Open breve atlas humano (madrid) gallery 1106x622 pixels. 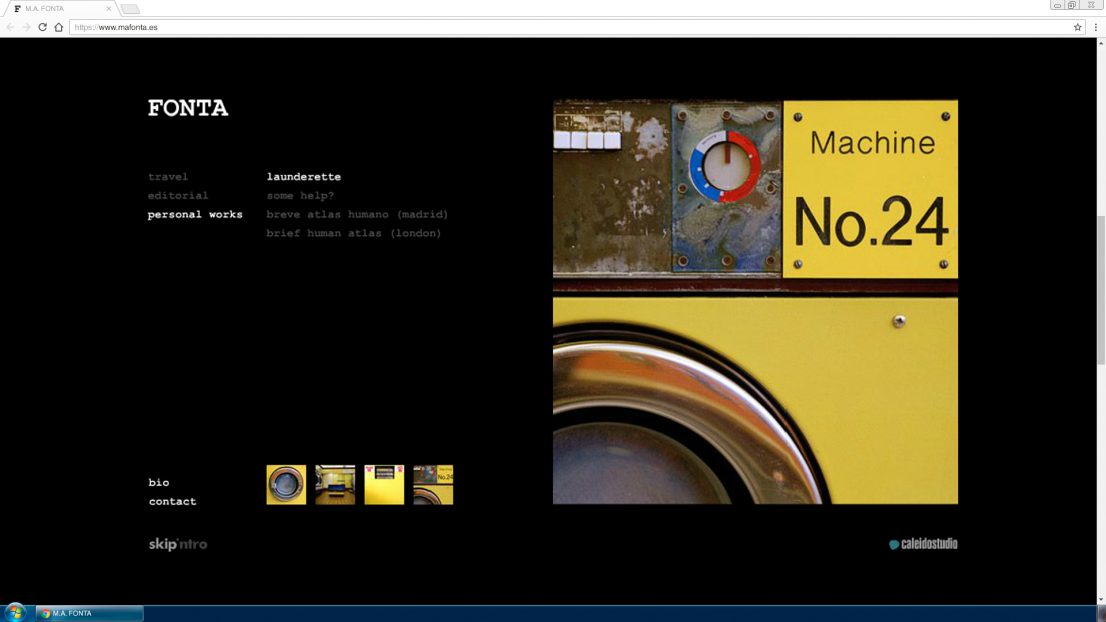point(357,214)
